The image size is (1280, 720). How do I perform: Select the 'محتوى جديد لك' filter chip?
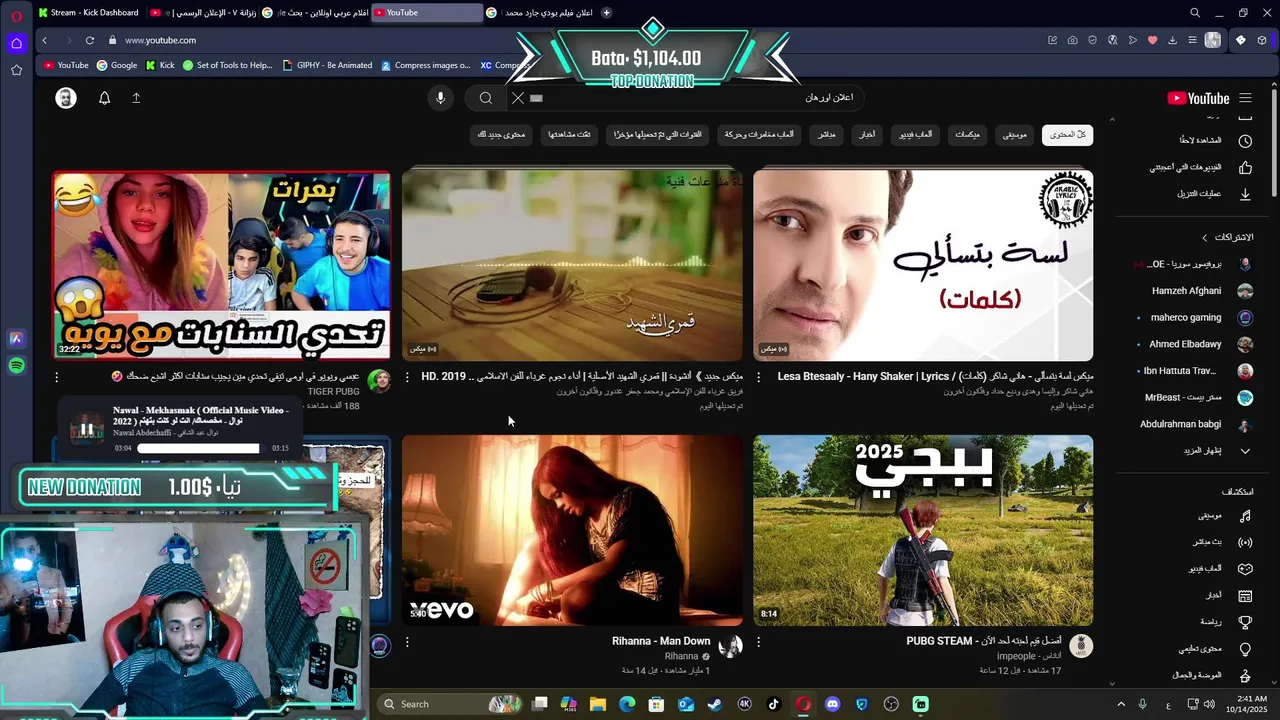click(x=501, y=135)
